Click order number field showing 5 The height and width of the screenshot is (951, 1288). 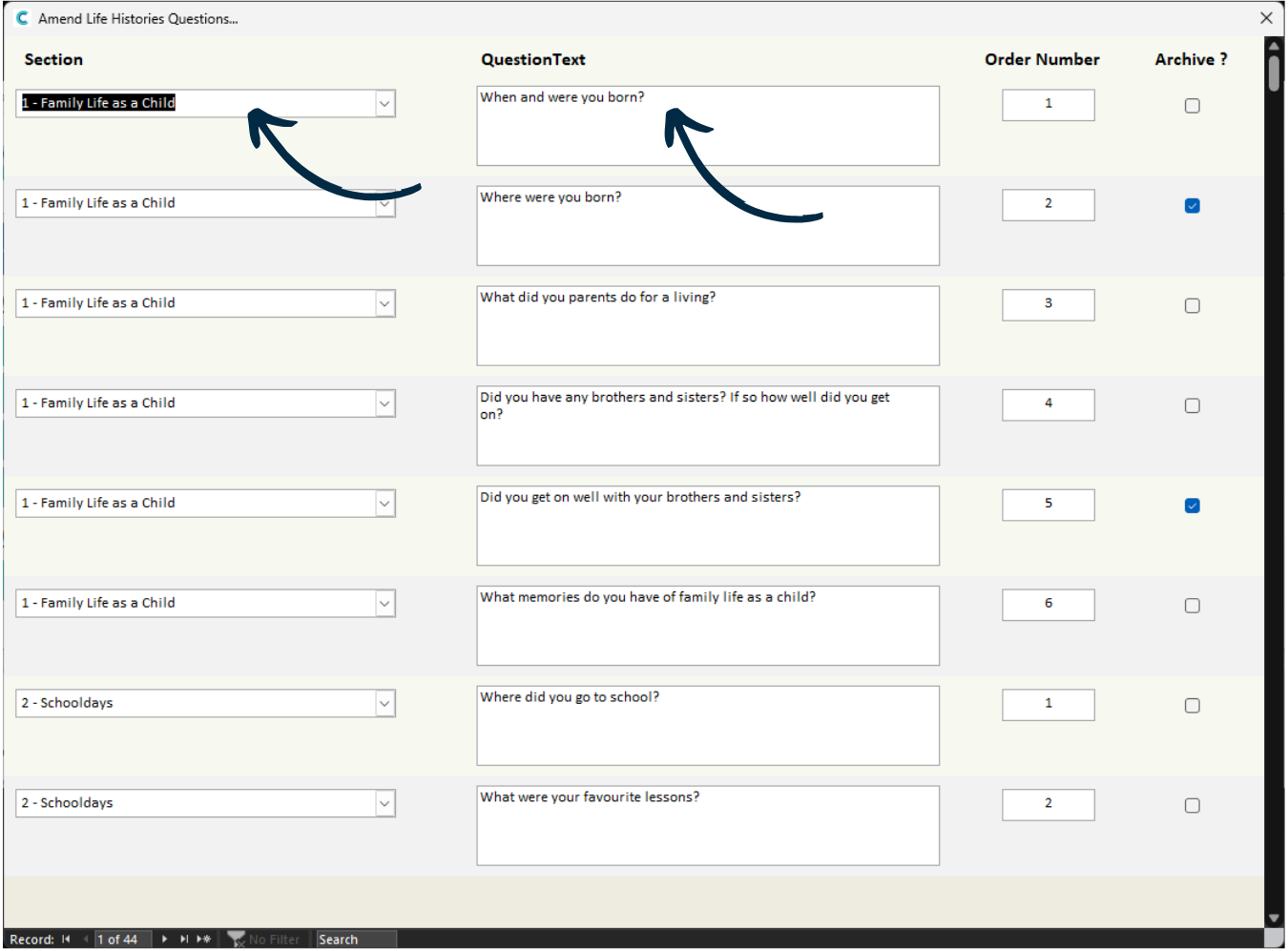pyautogui.click(x=1049, y=505)
